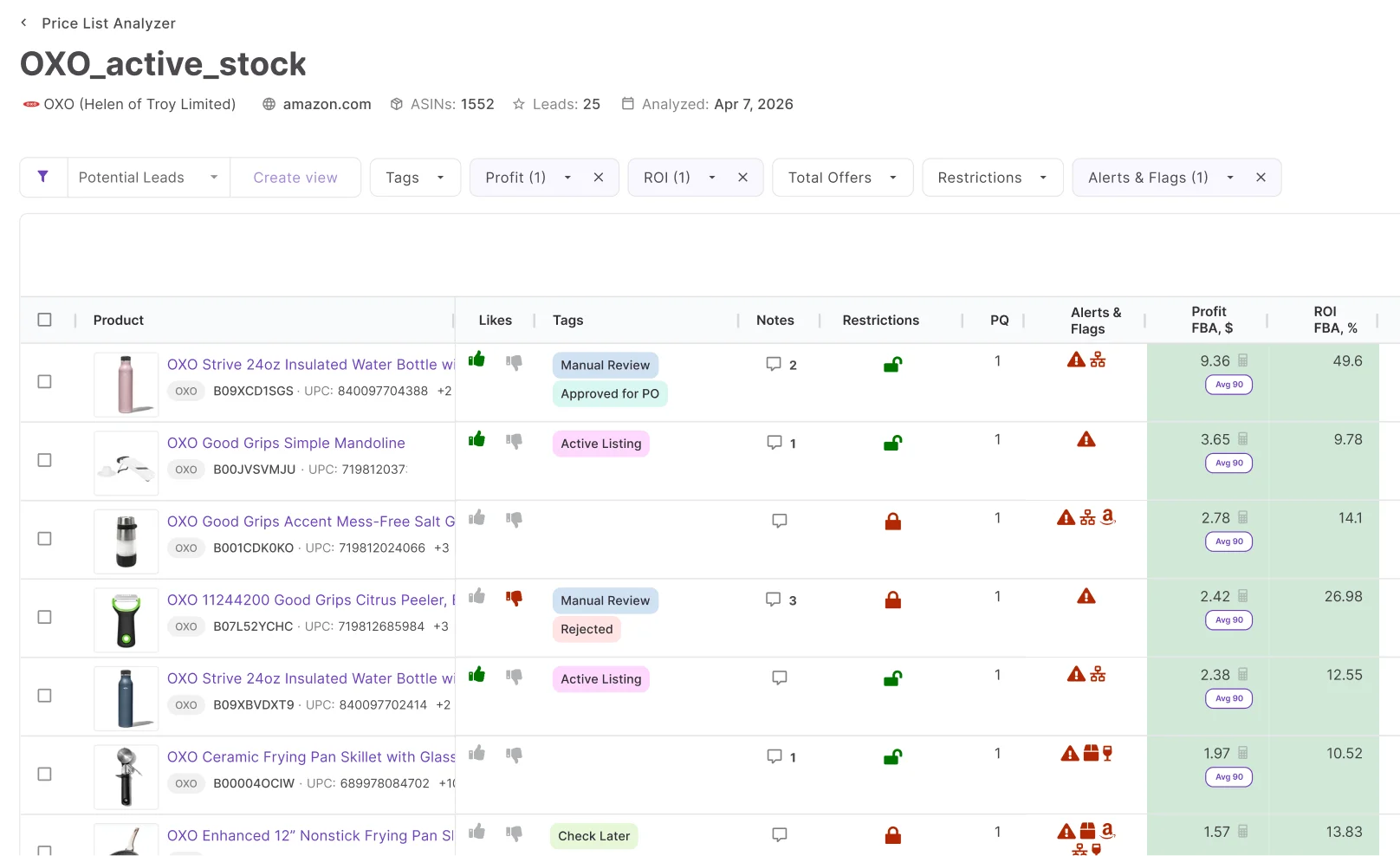Toggle the select-all checkbox in table header
Screen dimensions: 1400x856
click(45, 320)
